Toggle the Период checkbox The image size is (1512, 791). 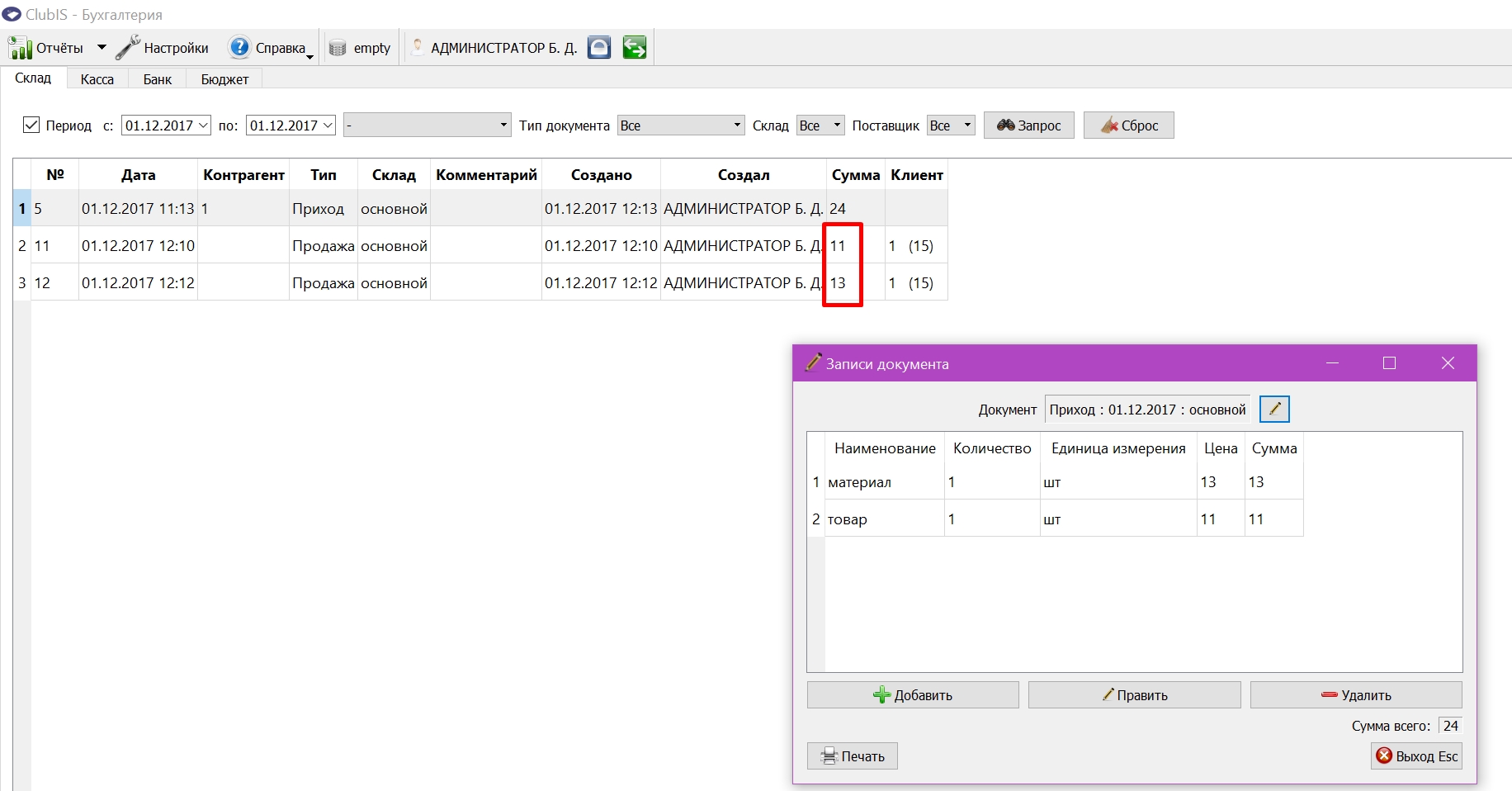(31, 125)
